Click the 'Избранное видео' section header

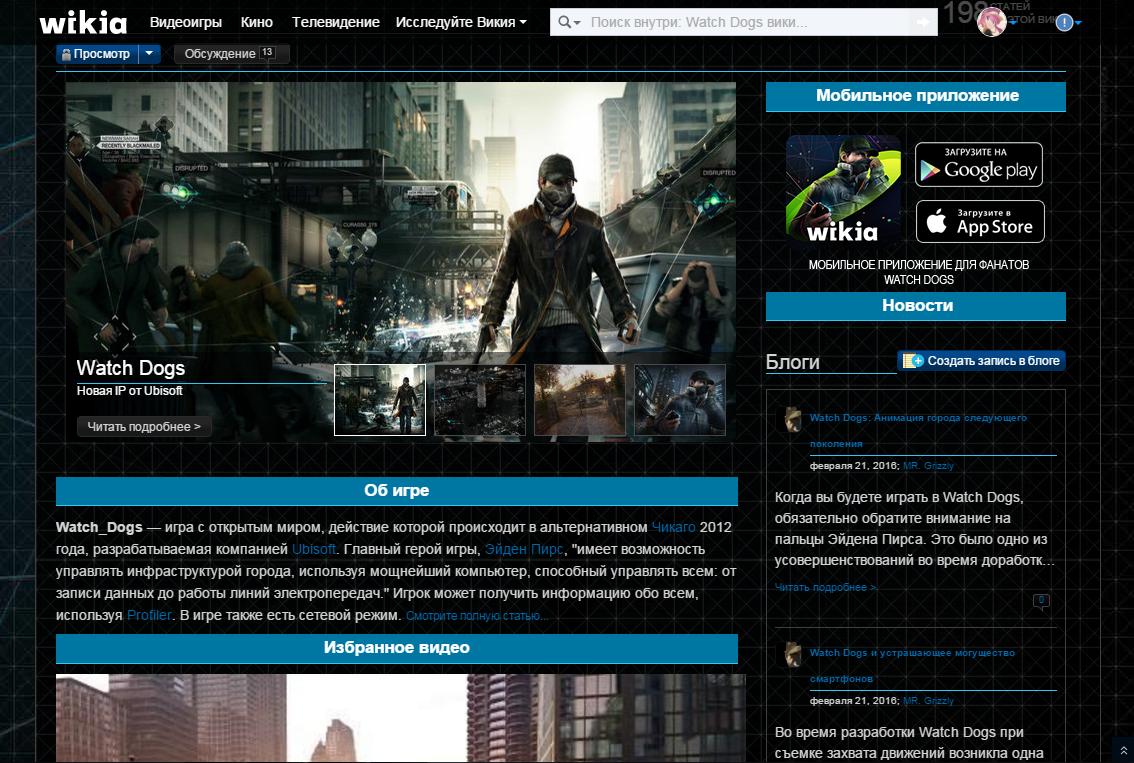pyautogui.click(x=397, y=648)
